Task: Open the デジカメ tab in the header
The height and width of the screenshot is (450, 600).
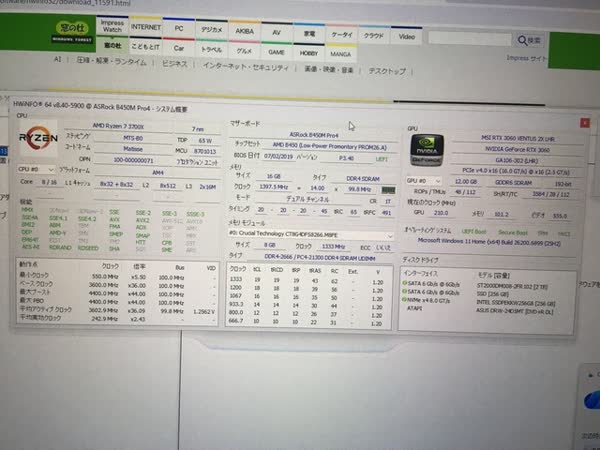Action: pos(210,33)
